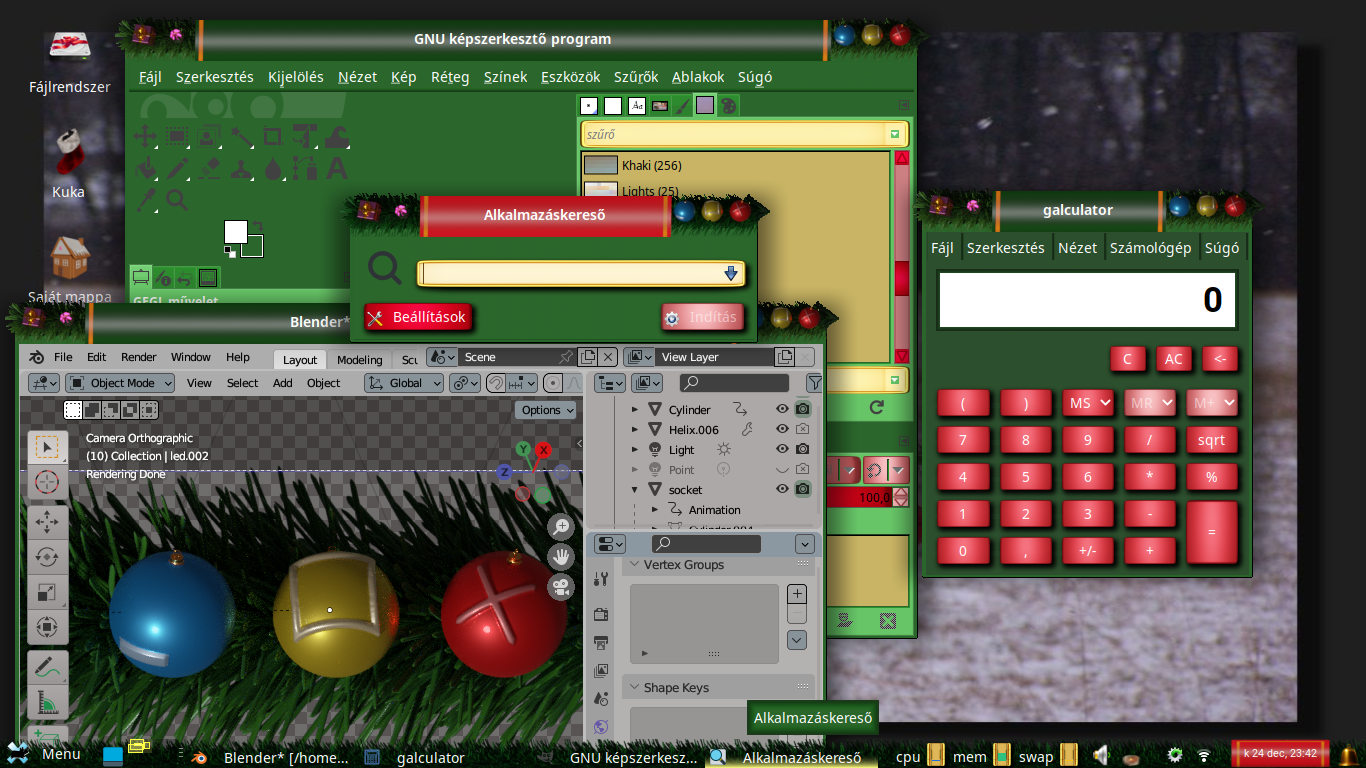Image resolution: width=1366 pixels, height=768 pixels.
Task: Click digit 7 in galculator
Action: 963,440
